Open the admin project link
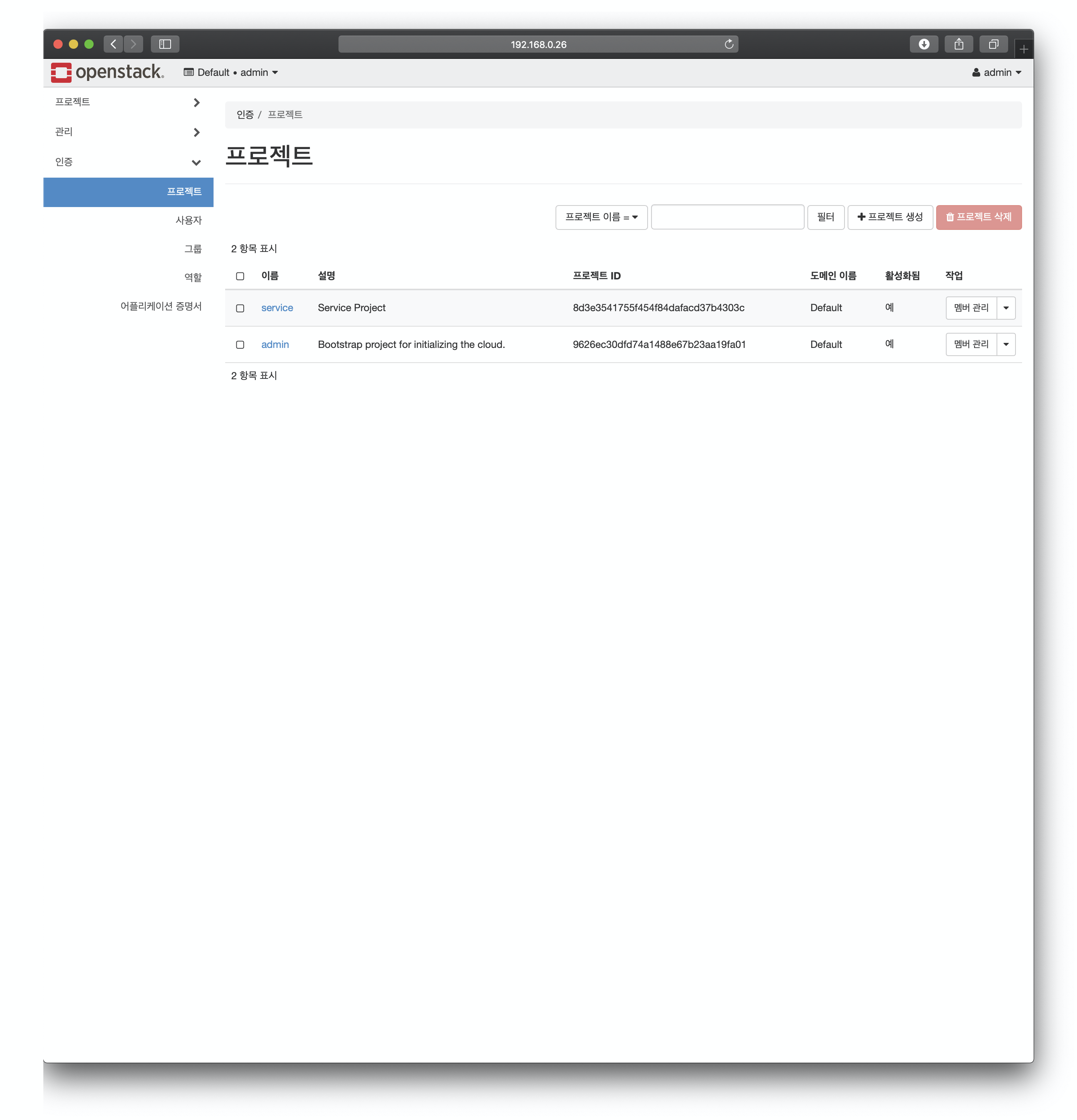1077x1120 pixels. 275,344
